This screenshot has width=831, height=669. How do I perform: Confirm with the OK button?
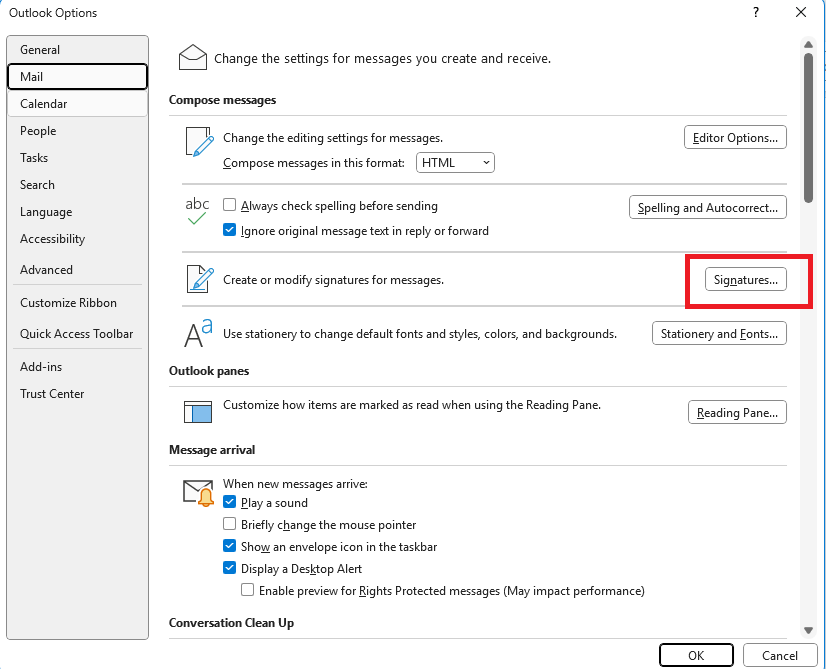coord(696,656)
